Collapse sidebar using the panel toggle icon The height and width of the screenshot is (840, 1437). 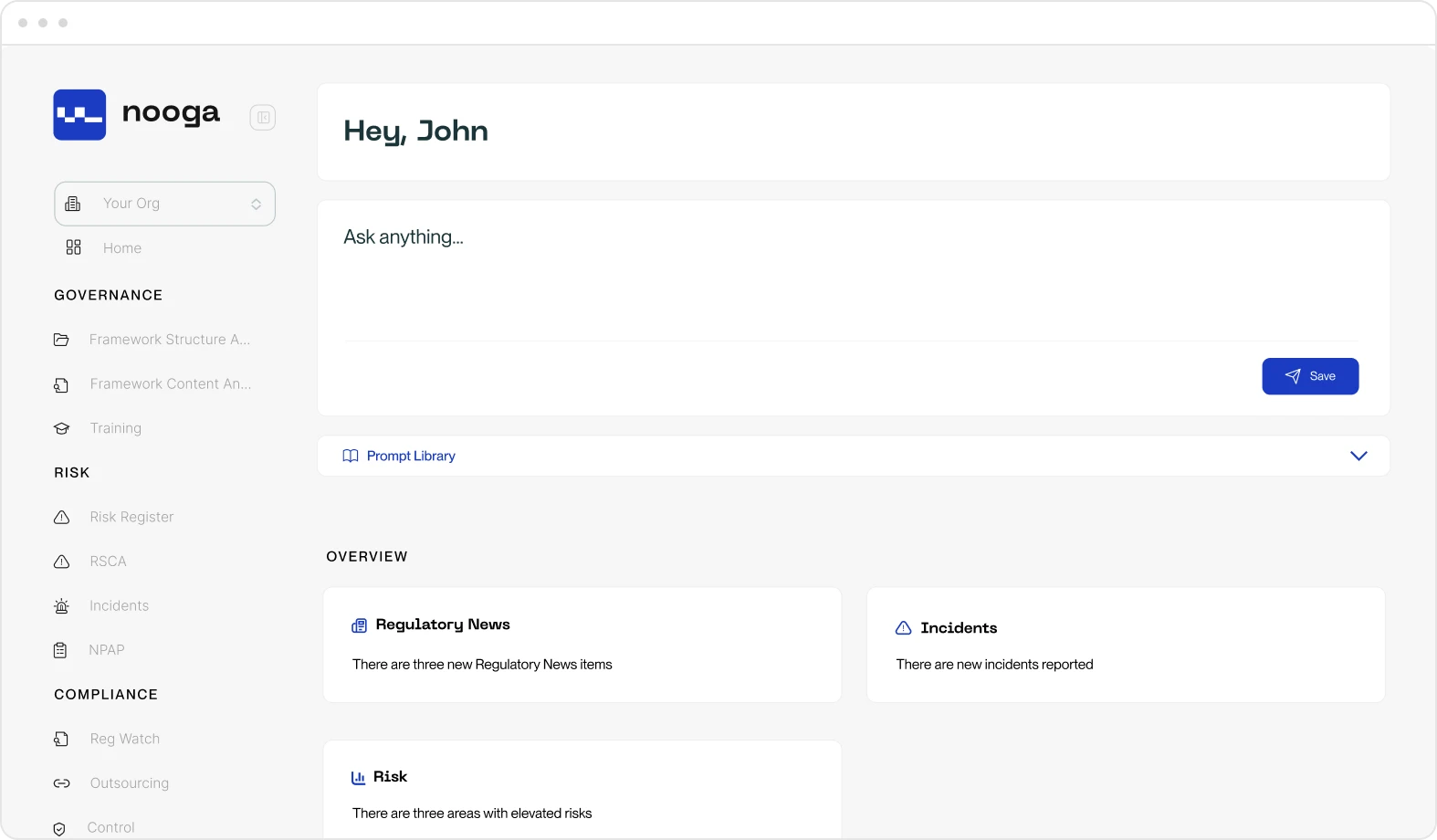(x=263, y=117)
